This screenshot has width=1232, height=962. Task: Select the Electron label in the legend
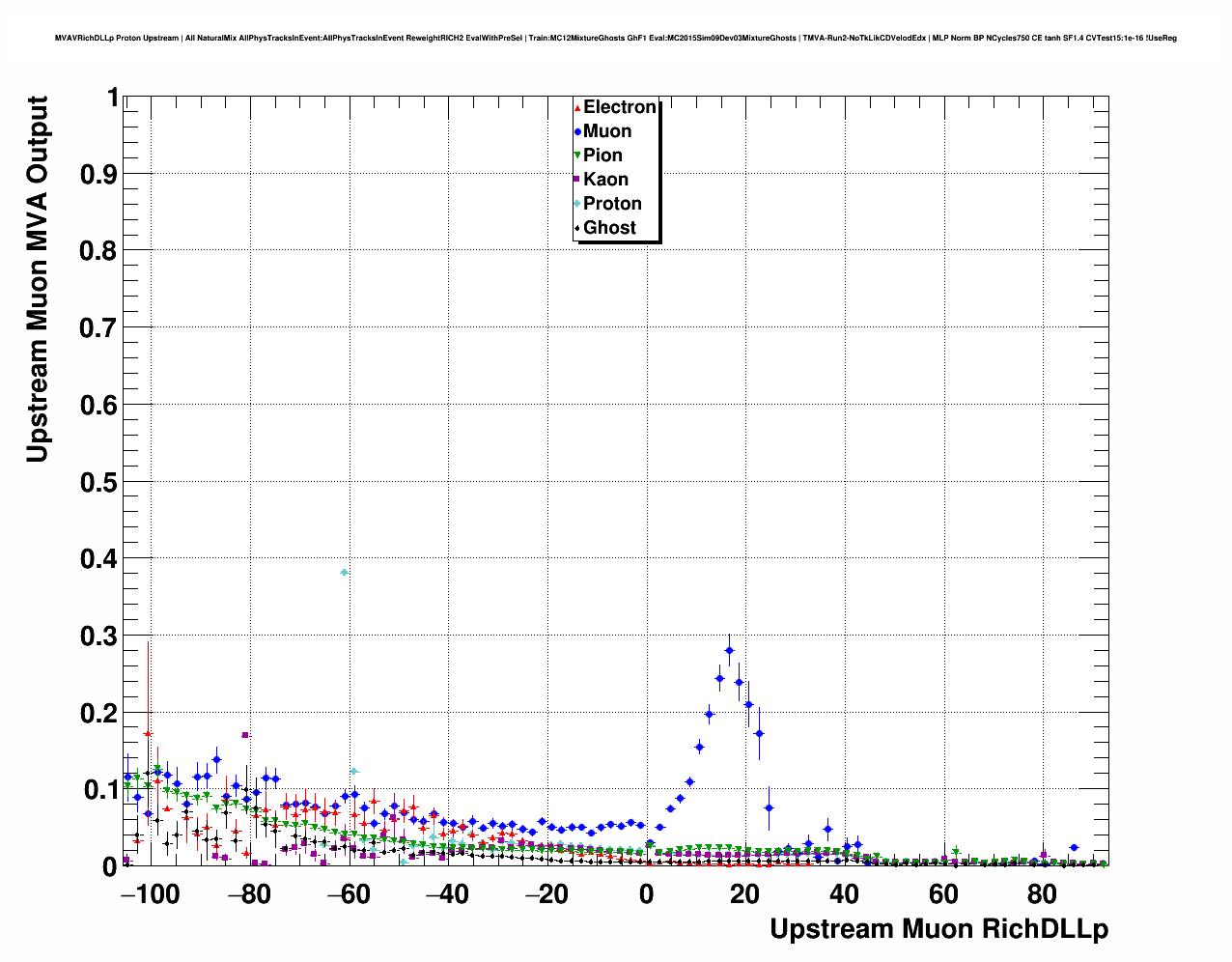coord(620,107)
